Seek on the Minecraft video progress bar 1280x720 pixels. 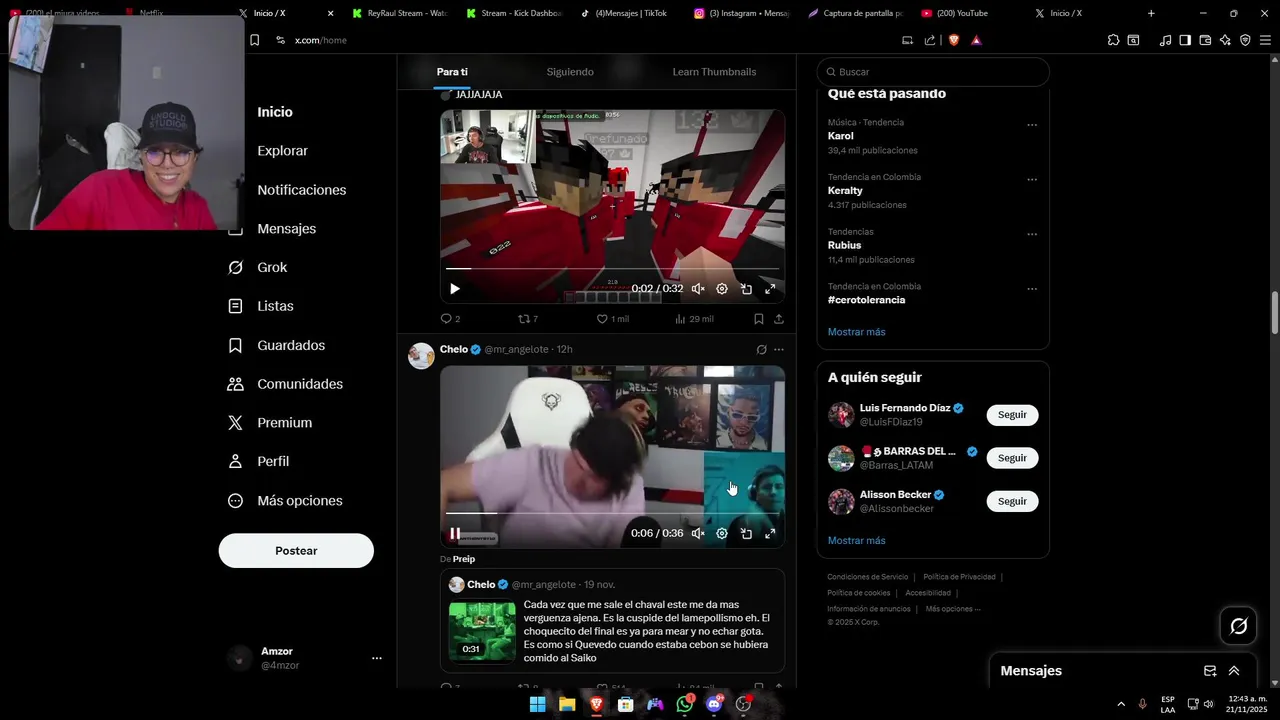point(612,269)
